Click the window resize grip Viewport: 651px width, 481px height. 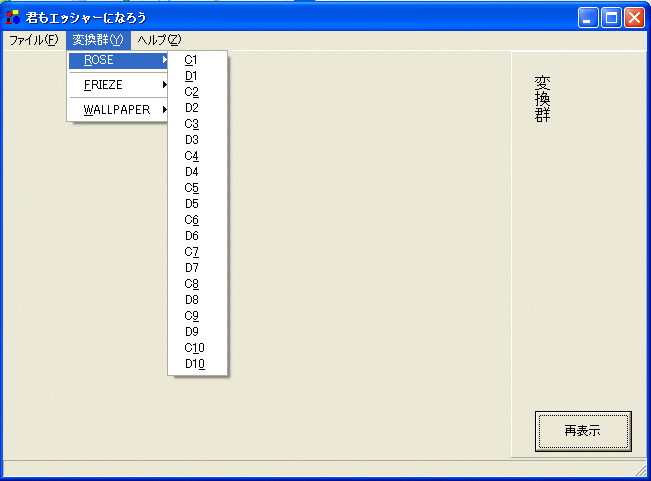pyautogui.click(x=641, y=471)
